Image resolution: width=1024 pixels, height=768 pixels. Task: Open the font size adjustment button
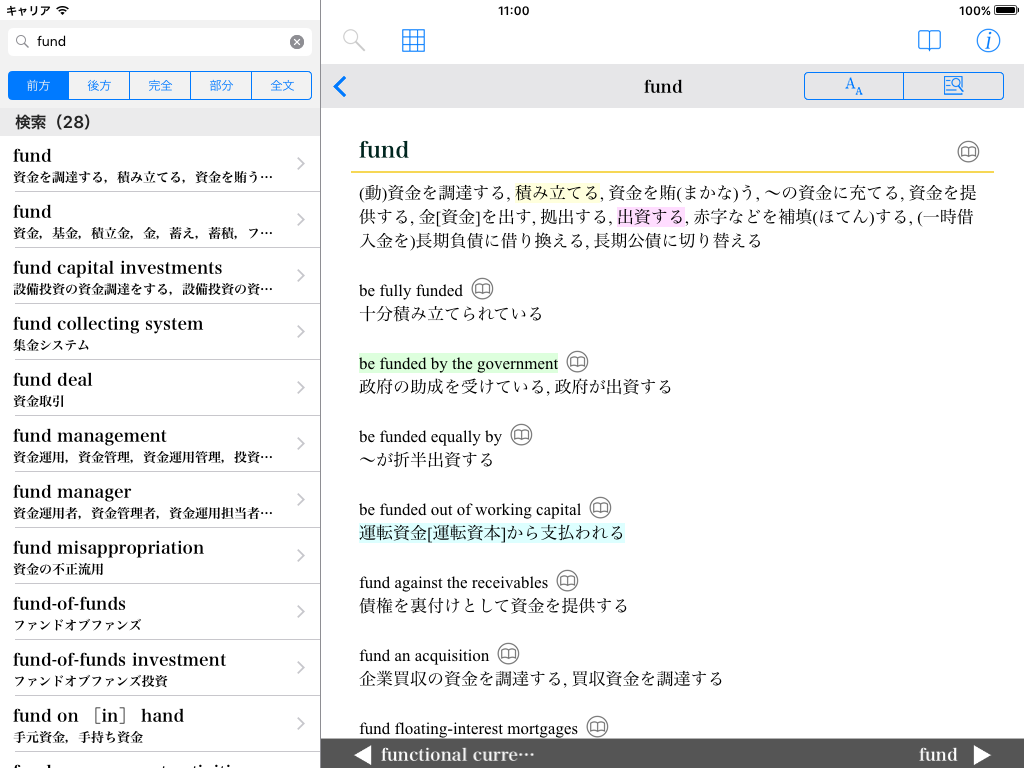[854, 86]
